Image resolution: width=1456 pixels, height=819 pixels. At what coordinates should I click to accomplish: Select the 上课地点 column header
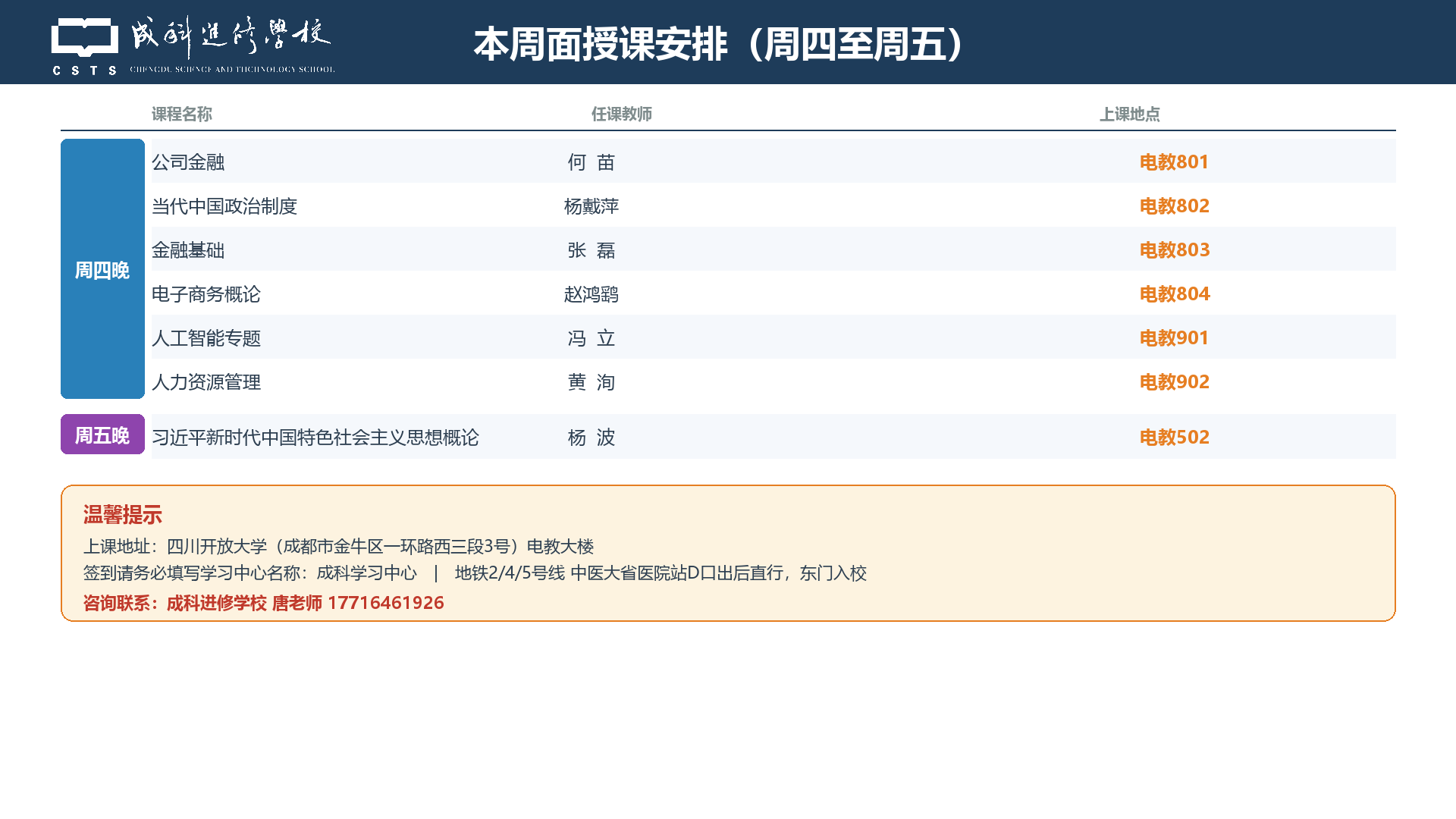point(1130,115)
